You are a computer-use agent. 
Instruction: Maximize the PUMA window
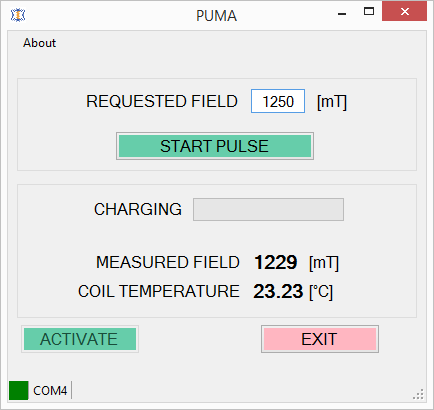point(369,12)
